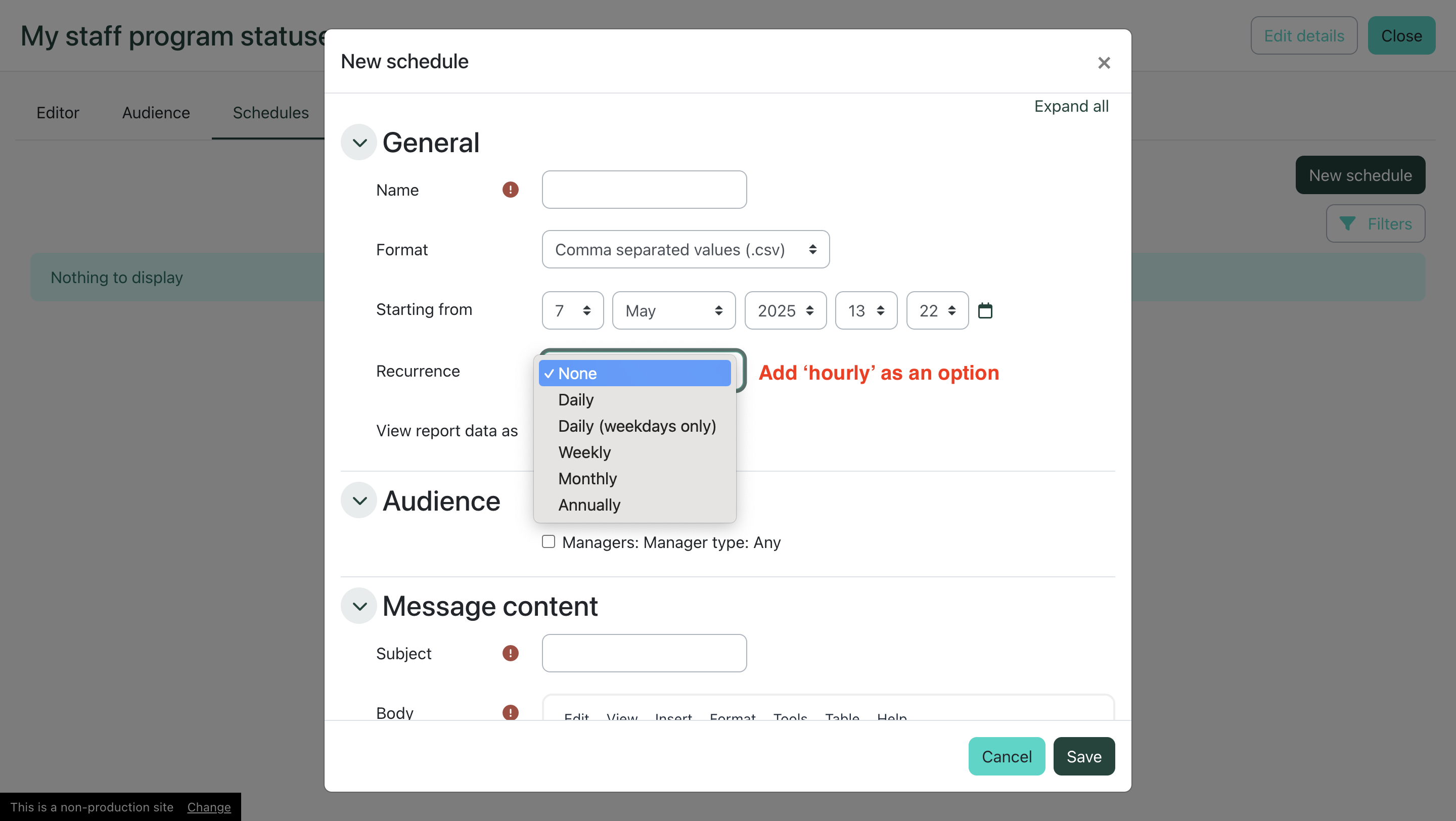The height and width of the screenshot is (821, 1456).
Task: Open the Filters button
Action: coord(1375,224)
